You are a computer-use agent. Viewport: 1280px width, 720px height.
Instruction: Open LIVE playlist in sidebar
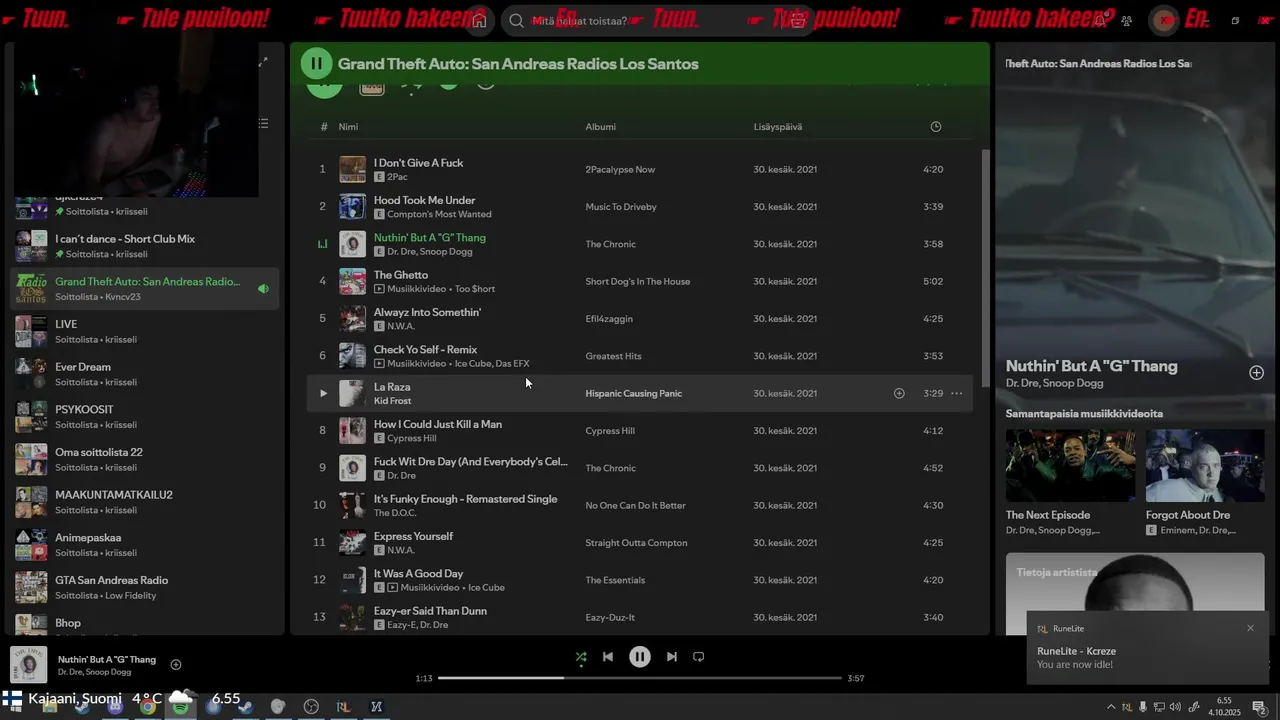pos(145,332)
